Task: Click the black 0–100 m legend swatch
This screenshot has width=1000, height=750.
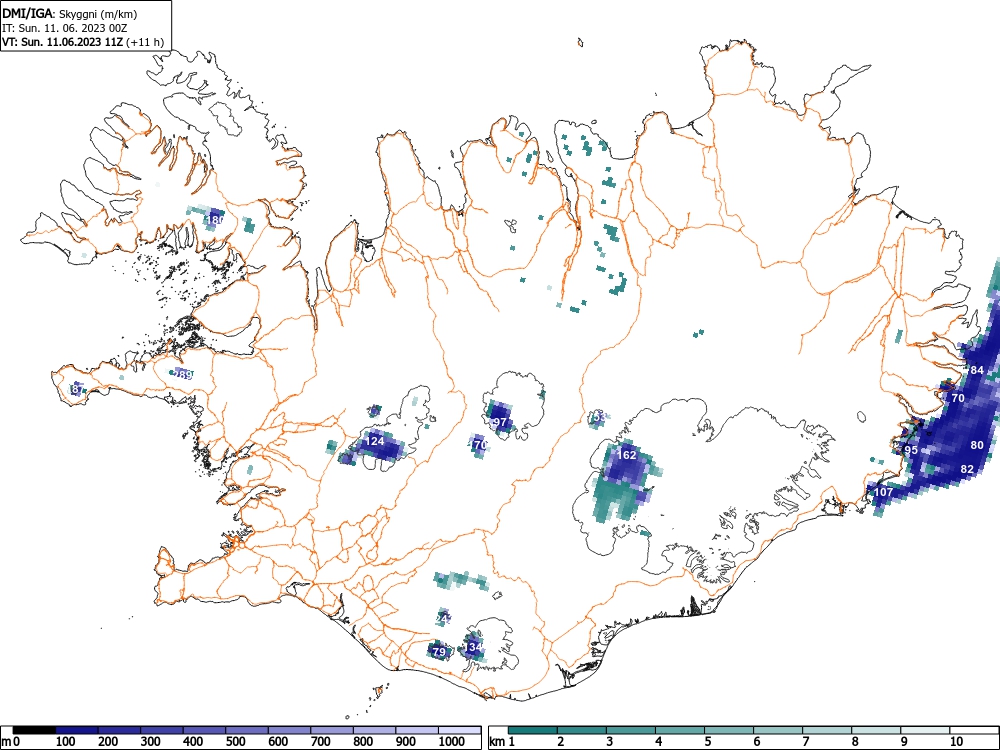Action: click(34, 730)
